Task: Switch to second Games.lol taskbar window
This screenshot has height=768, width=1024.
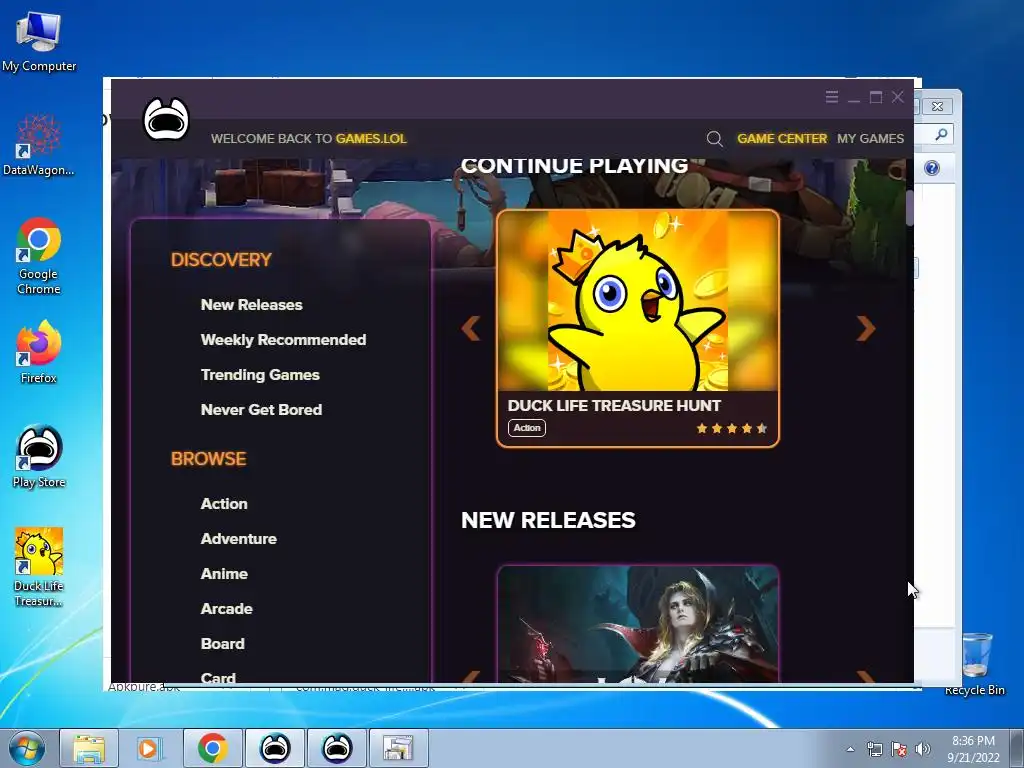Action: 337,748
